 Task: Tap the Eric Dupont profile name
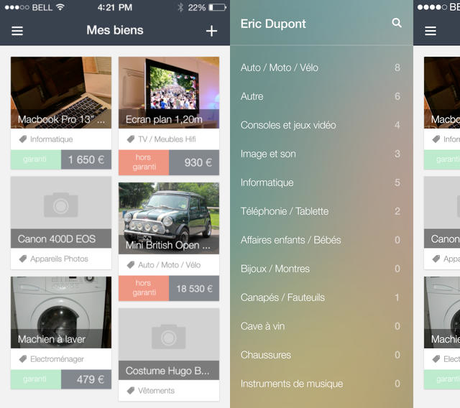pyautogui.click(x=273, y=24)
